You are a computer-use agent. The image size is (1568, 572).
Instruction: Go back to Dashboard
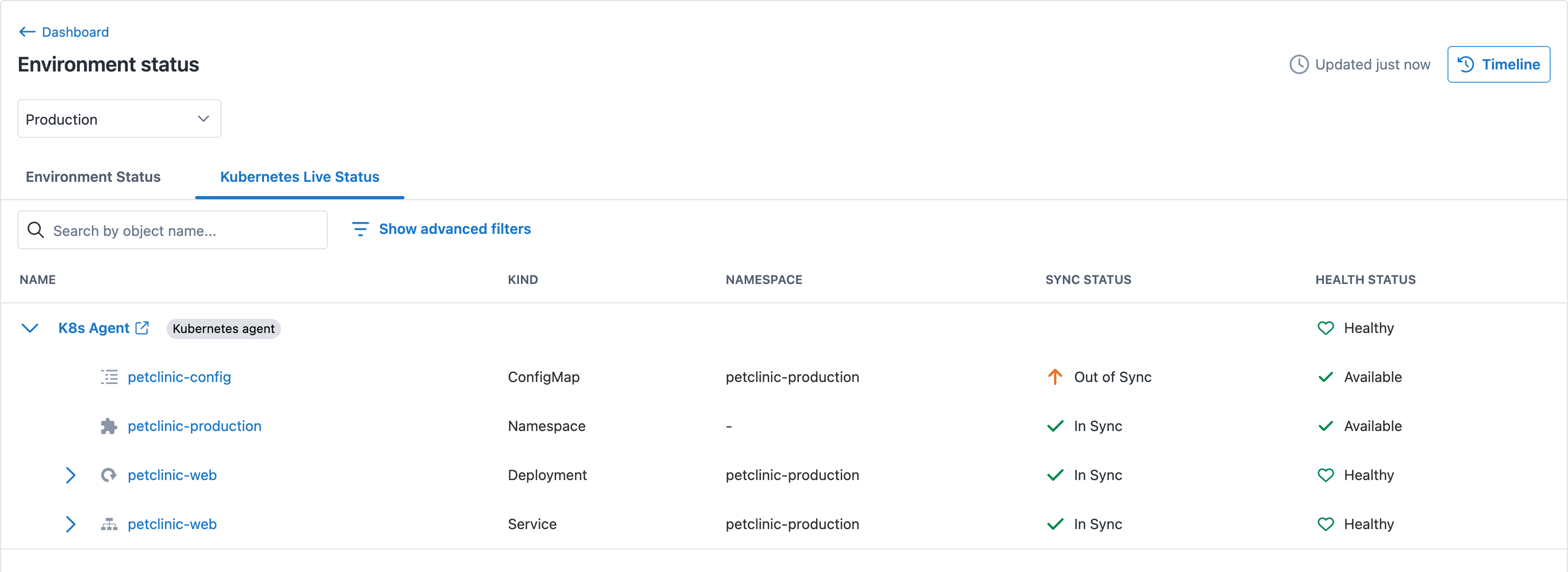[76, 32]
